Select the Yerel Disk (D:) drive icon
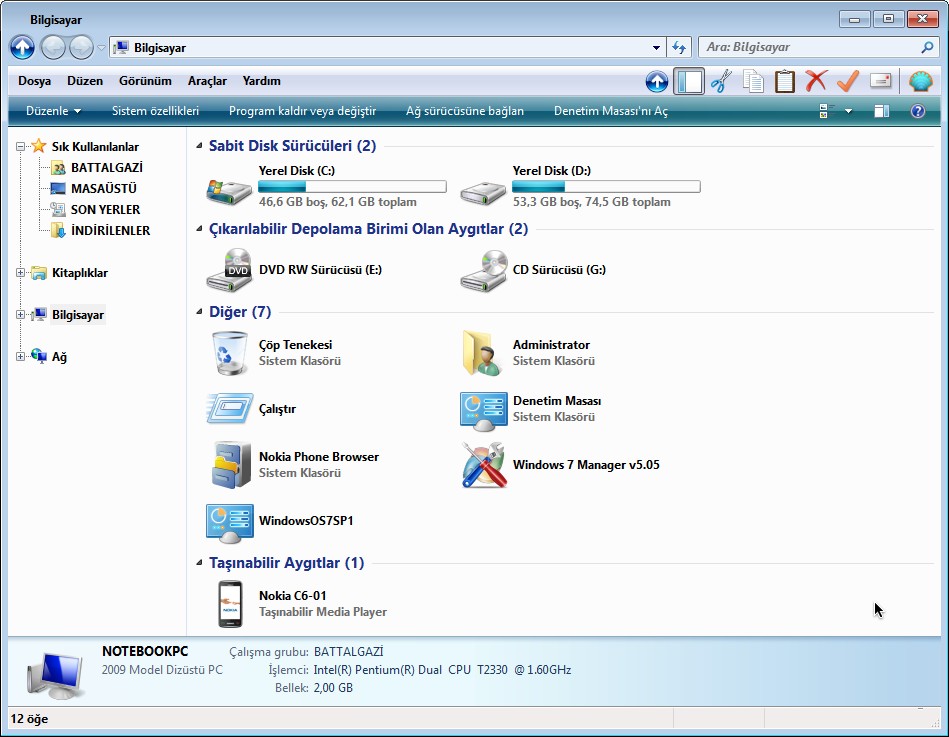 point(483,192)
